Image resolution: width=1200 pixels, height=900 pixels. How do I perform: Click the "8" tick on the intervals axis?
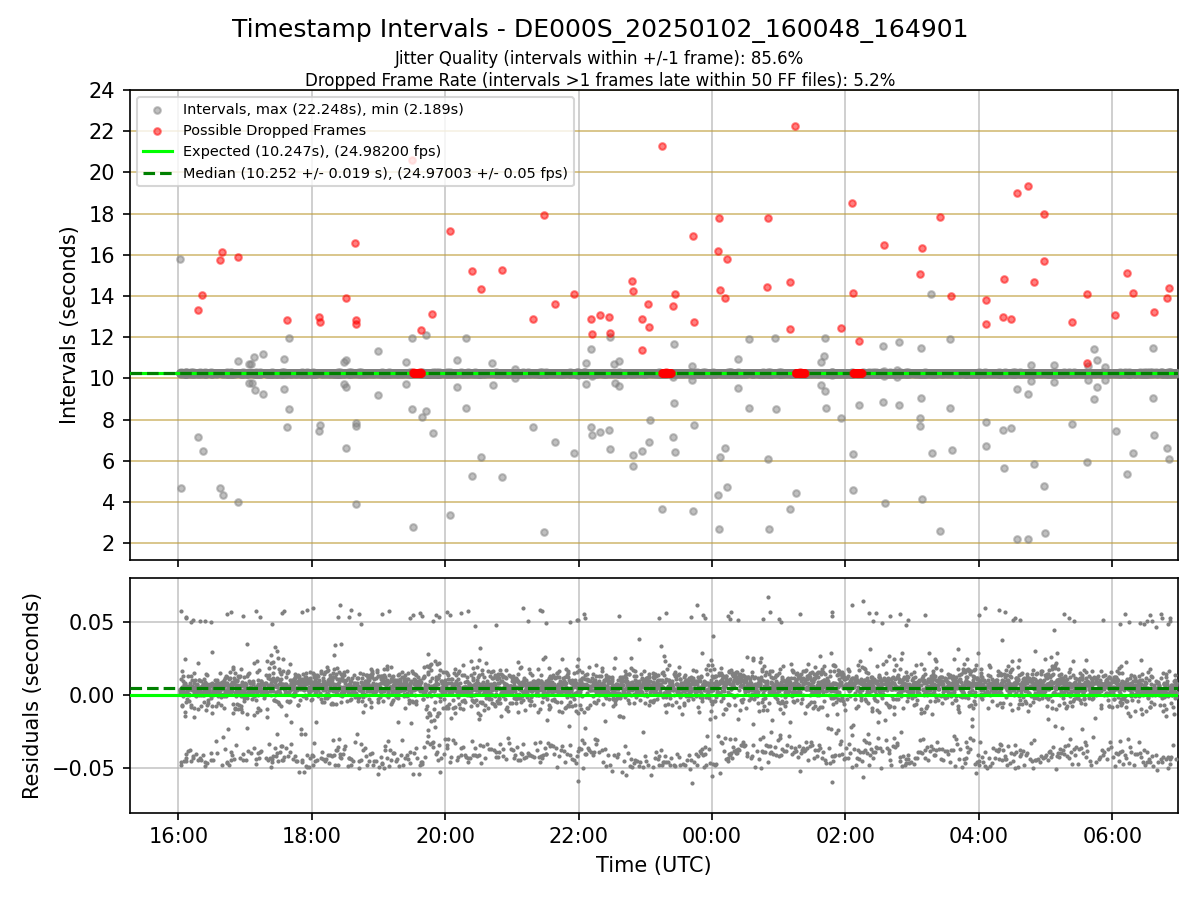(x=107, y=420)
